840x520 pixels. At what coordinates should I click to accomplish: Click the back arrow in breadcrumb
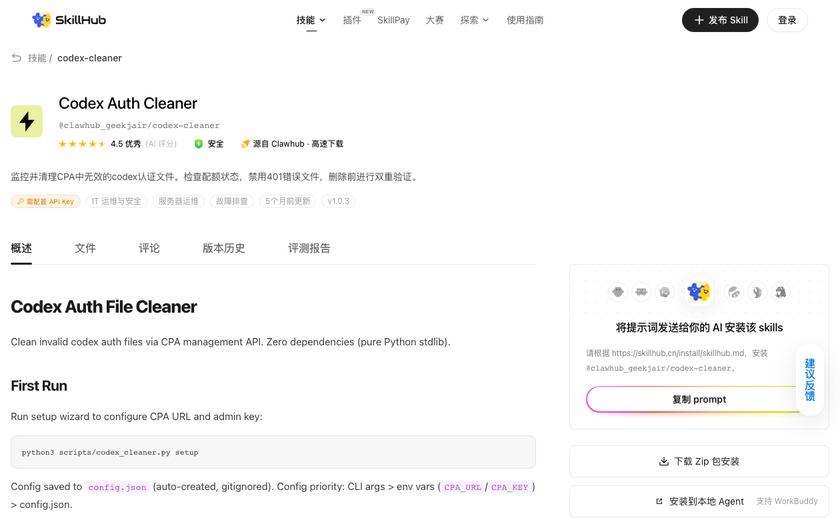tap(17, 58)
